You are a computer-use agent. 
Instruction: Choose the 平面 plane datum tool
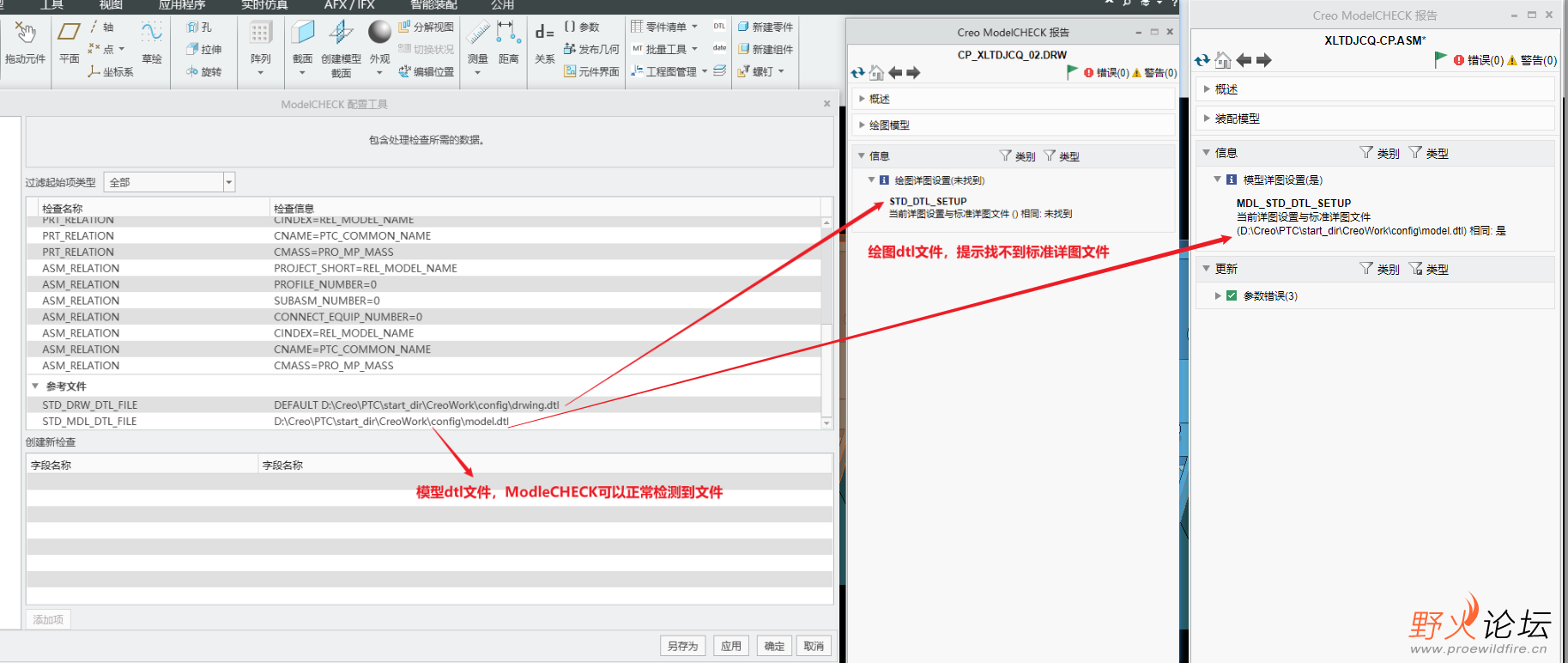tap(69, 43)
